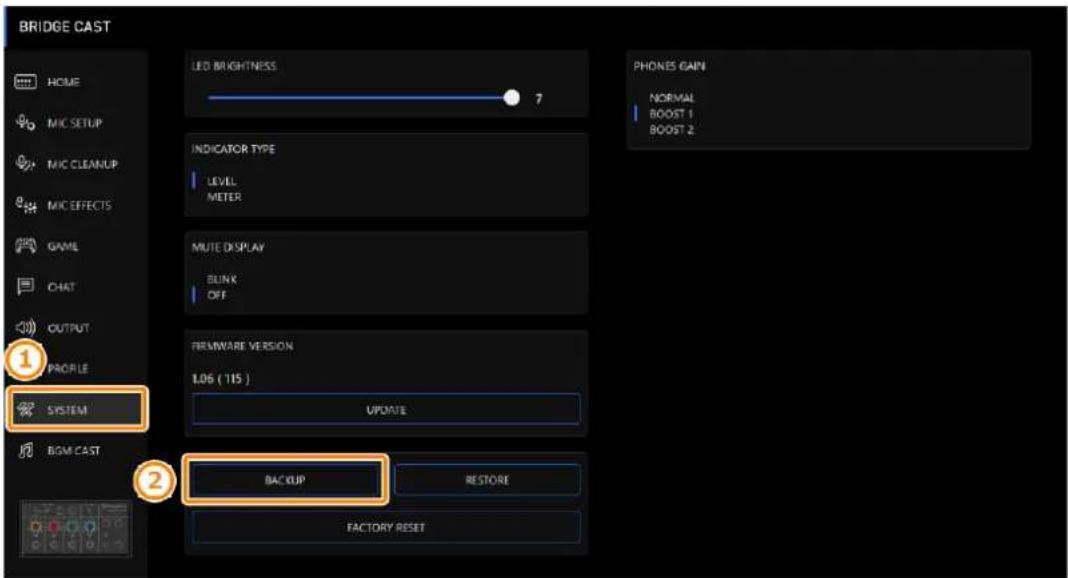Select METER indicator type
Viewport: 1068px width, 578px height.
tap(224, 197)
